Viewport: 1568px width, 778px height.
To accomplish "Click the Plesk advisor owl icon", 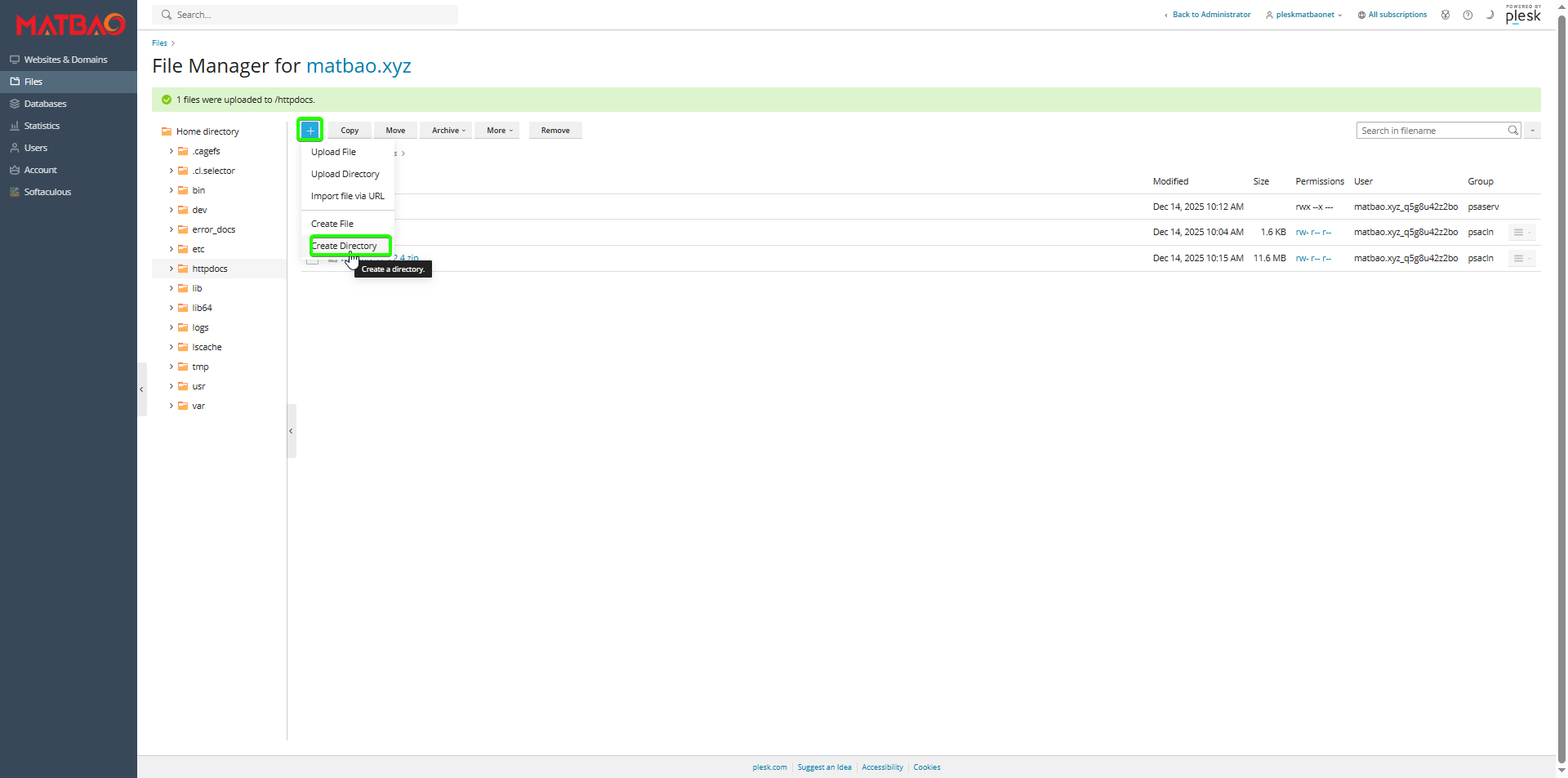I will [x=1445, y=15].
